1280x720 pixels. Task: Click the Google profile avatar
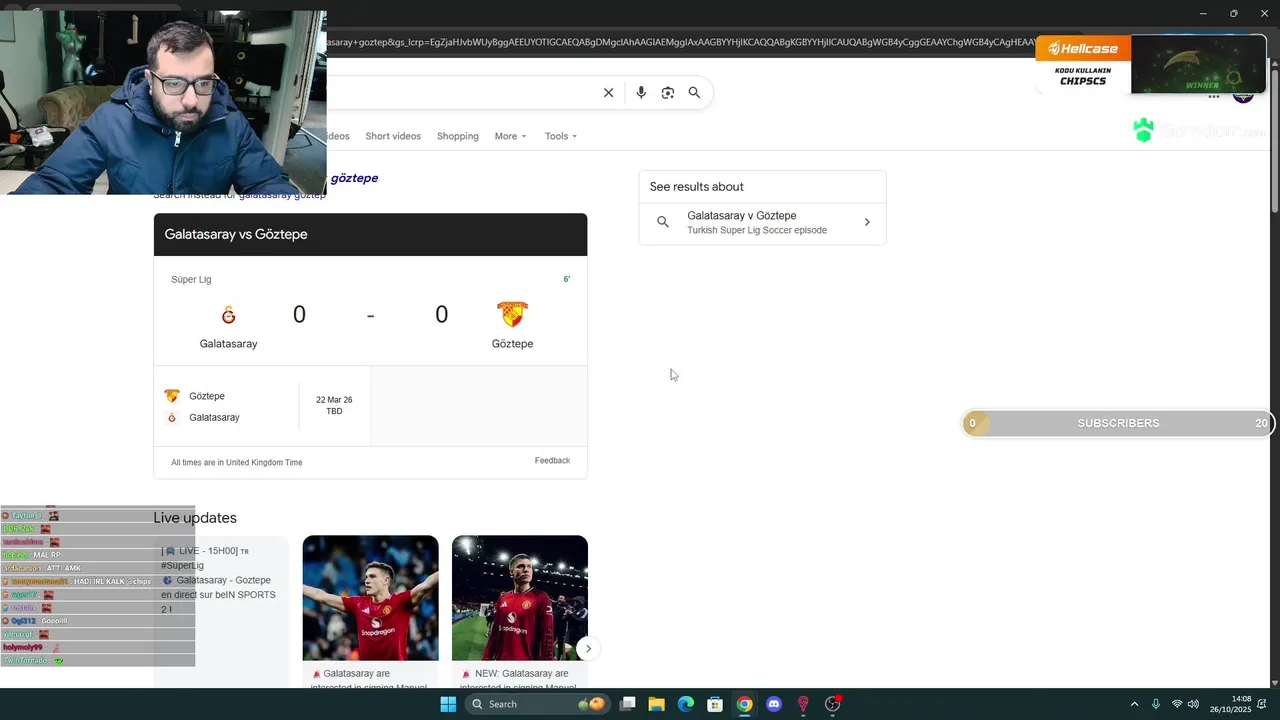(1243, 96)
